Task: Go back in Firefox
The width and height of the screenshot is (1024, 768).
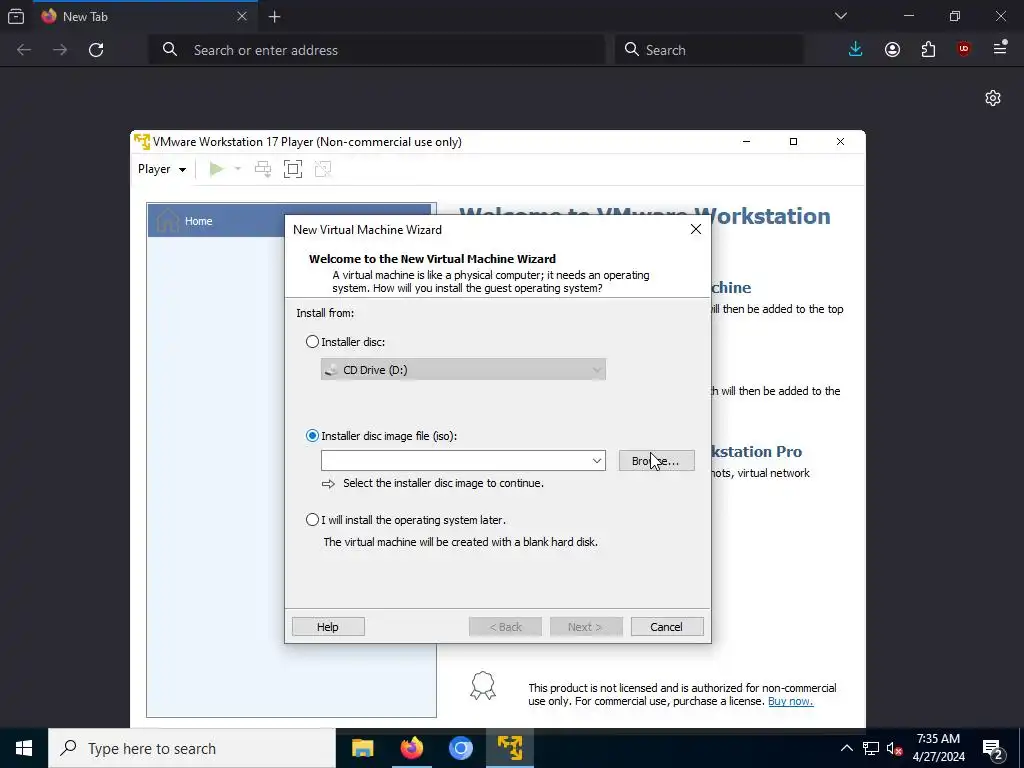Action: 24,50
